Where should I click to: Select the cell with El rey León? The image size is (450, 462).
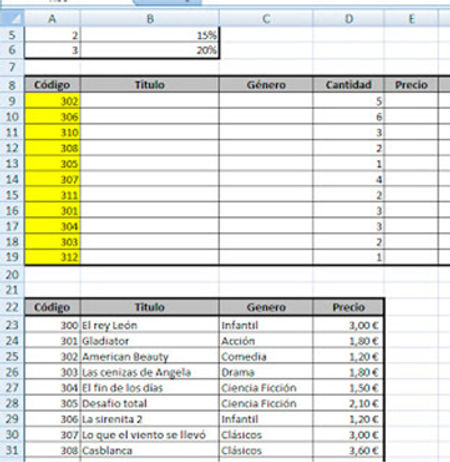[150, 325]
